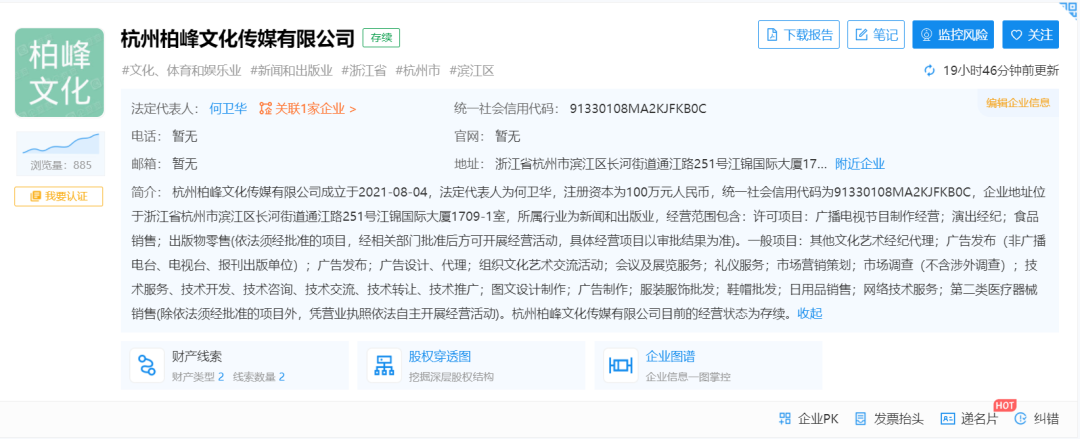Report an error via 纠错
This screenshot has width=1080, height=439.
[1020, 419]
